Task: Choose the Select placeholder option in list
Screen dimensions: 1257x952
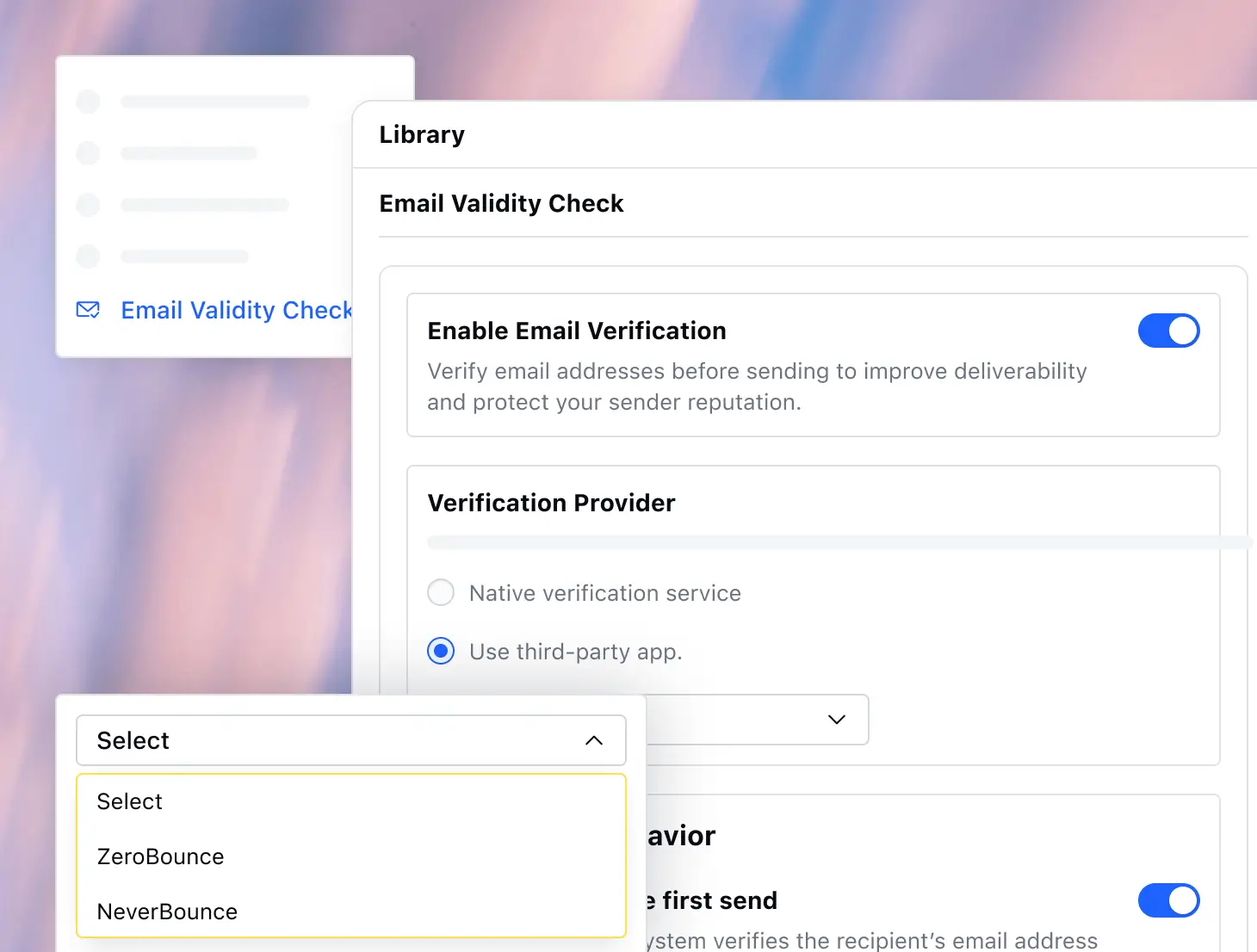Action: (x=350, y=801)
